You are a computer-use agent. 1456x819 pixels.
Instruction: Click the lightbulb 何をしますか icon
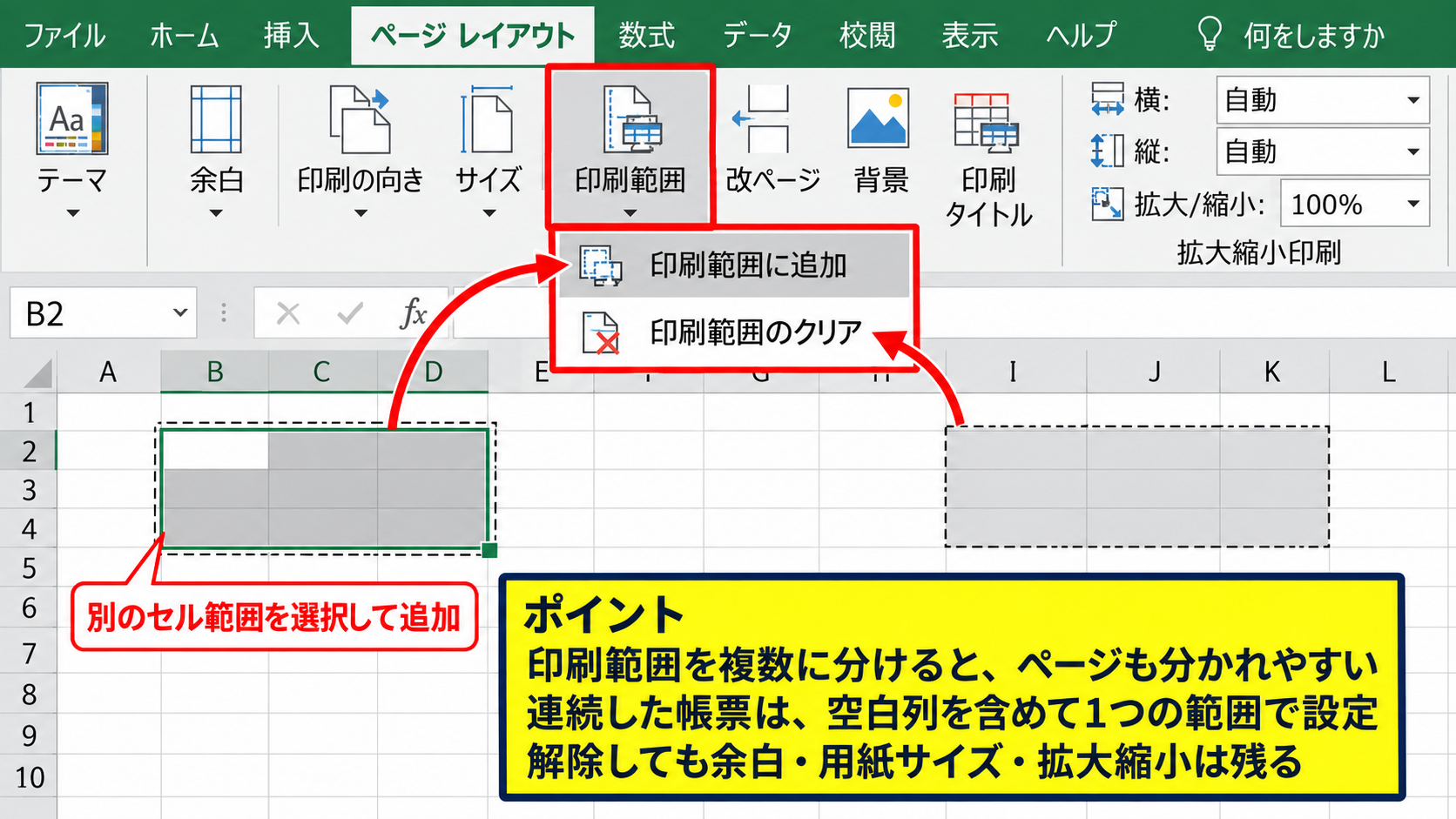tap(1210, 34)
